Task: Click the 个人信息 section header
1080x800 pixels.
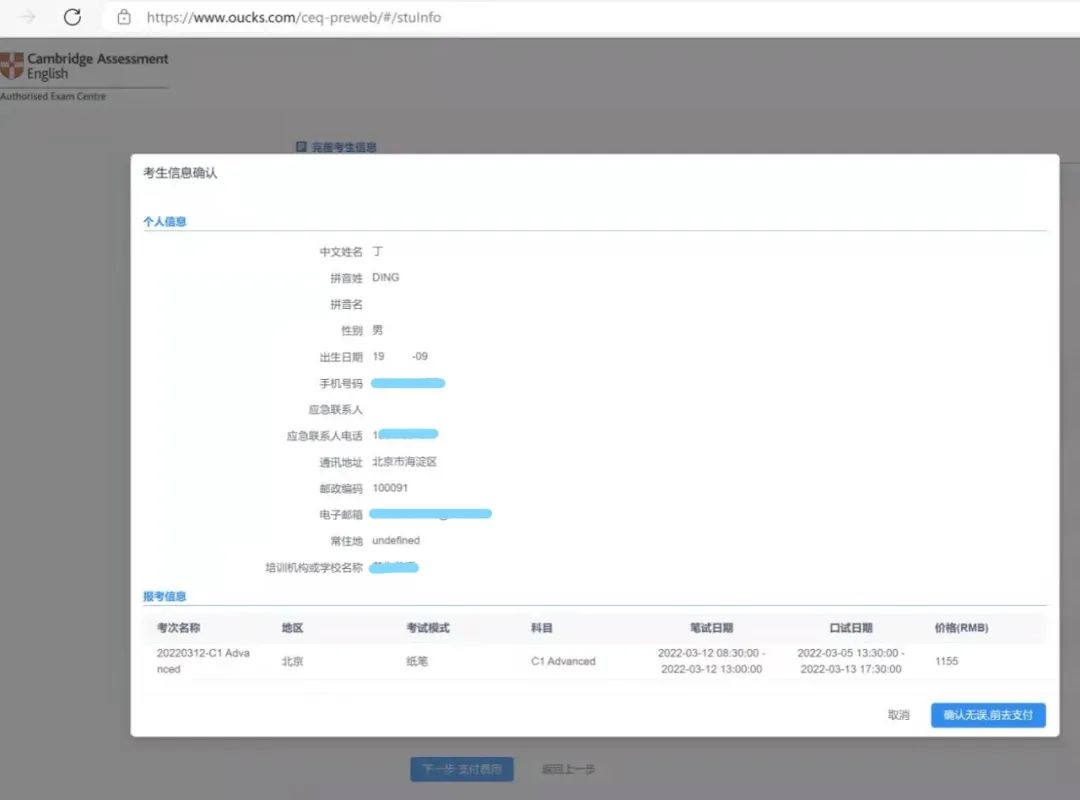Action: (x=165, y=221)
